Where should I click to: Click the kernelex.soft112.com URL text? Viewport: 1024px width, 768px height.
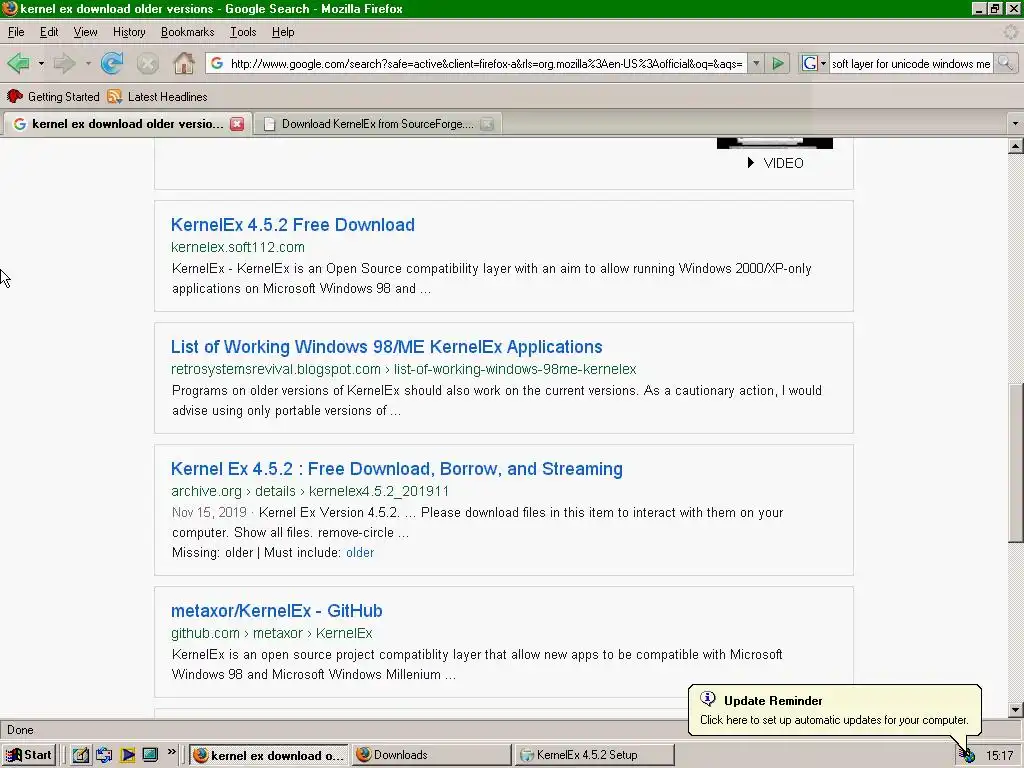tap(238, 247)
